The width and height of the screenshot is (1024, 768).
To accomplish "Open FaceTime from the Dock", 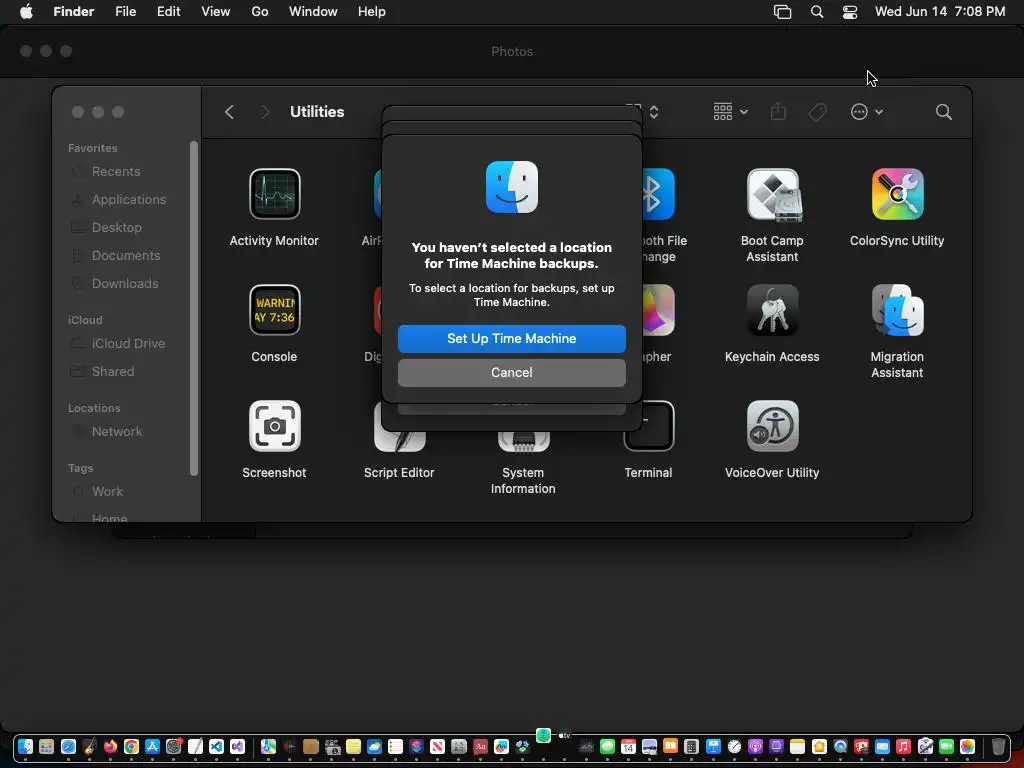I will [946, 746].
